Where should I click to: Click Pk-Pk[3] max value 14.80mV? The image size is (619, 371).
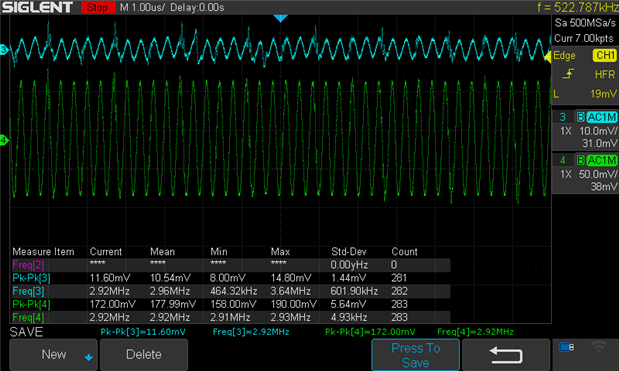tap(291, 278)
